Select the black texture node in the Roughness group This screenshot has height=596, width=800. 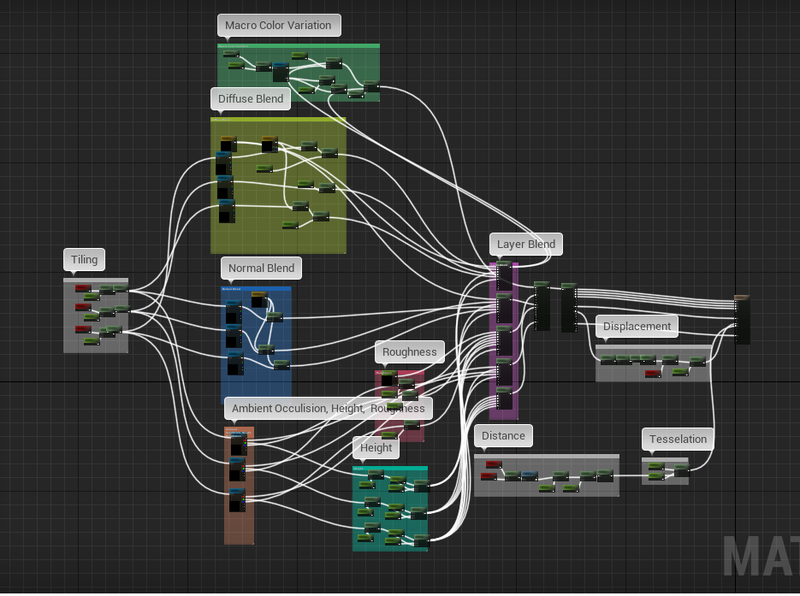pos(388,380)
